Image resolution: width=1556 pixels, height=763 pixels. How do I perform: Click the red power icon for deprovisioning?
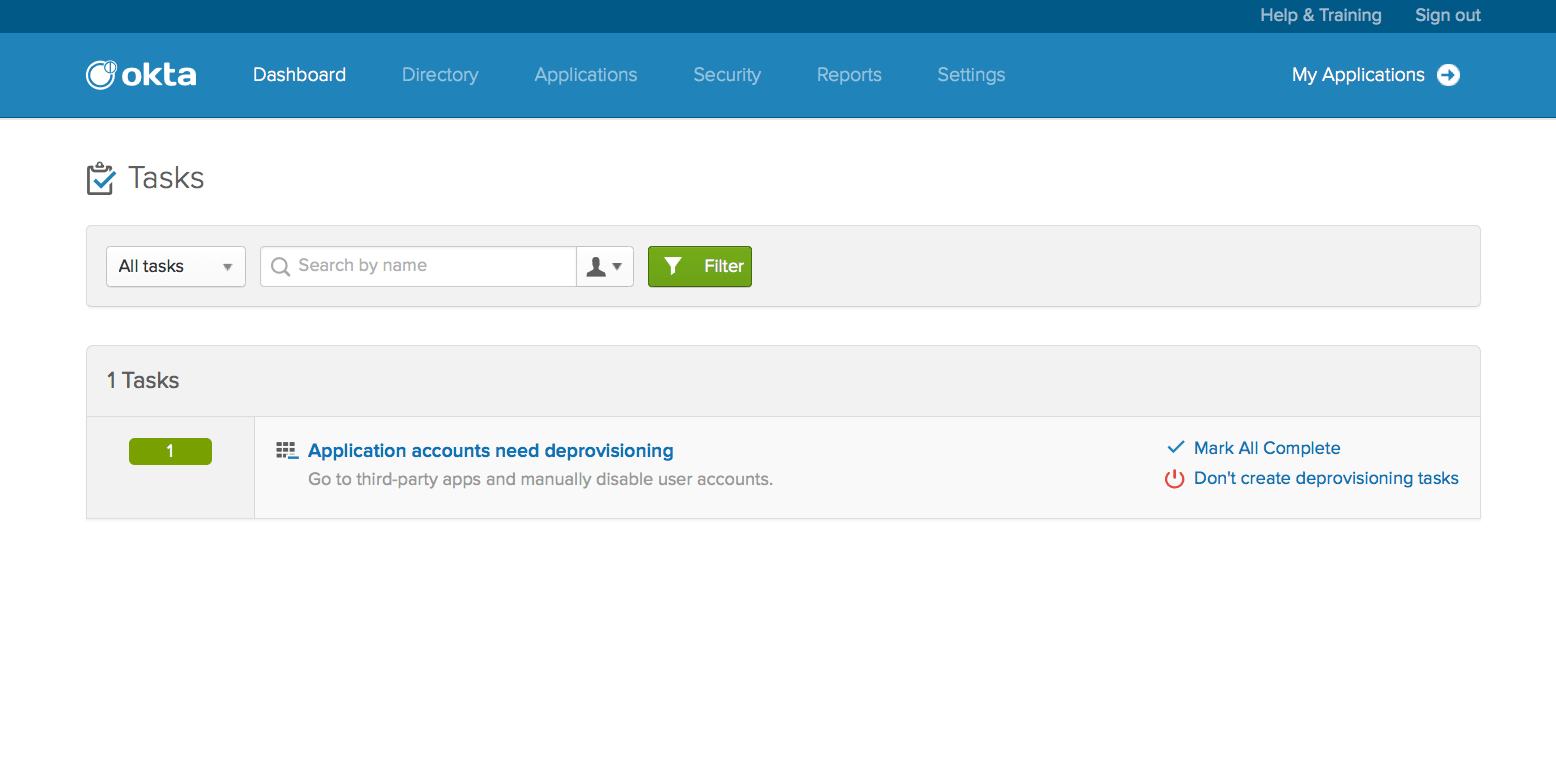tap(1174, 479)
